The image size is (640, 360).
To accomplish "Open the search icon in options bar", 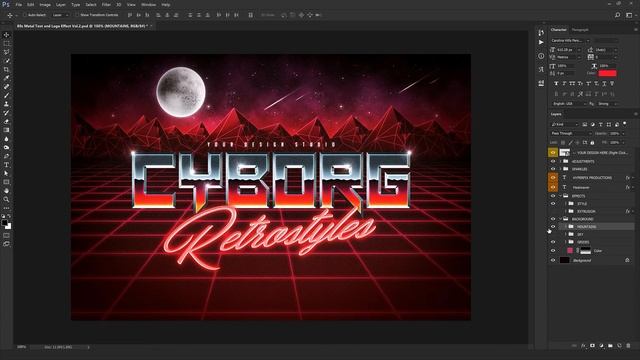I will pos(618,15).
